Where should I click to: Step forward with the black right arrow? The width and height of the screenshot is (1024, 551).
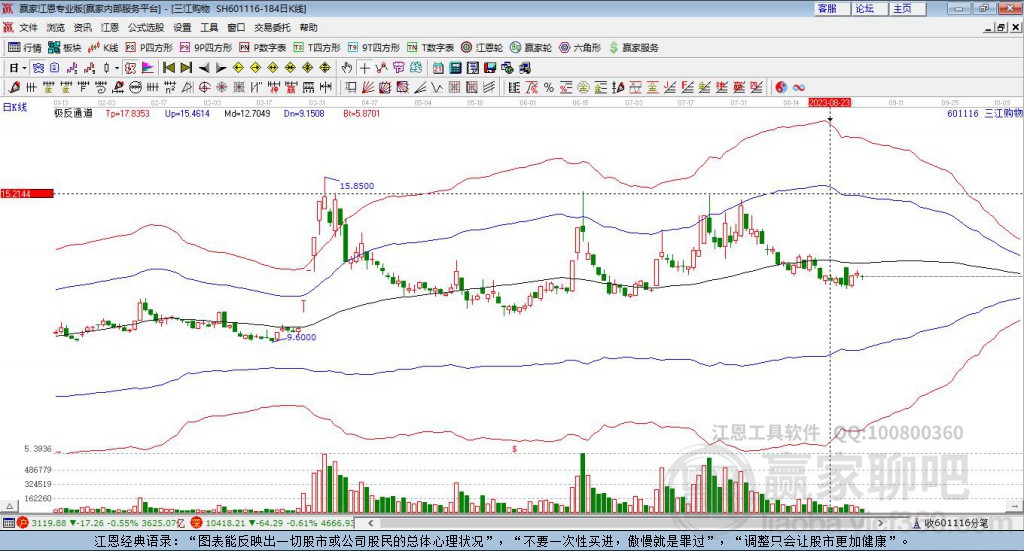221,68
